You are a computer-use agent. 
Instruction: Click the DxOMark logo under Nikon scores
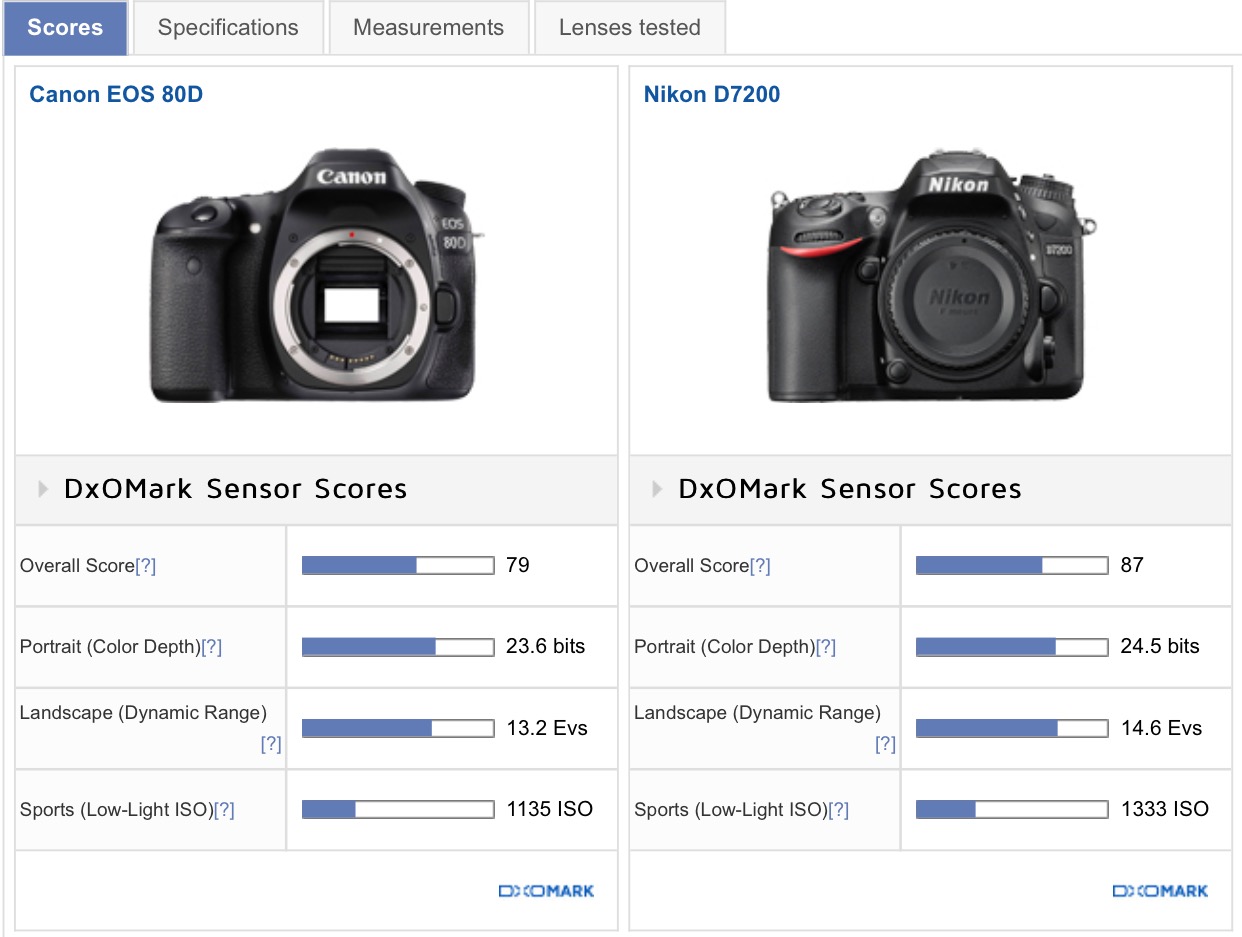pyautogui.click(x=1160, y=891)
